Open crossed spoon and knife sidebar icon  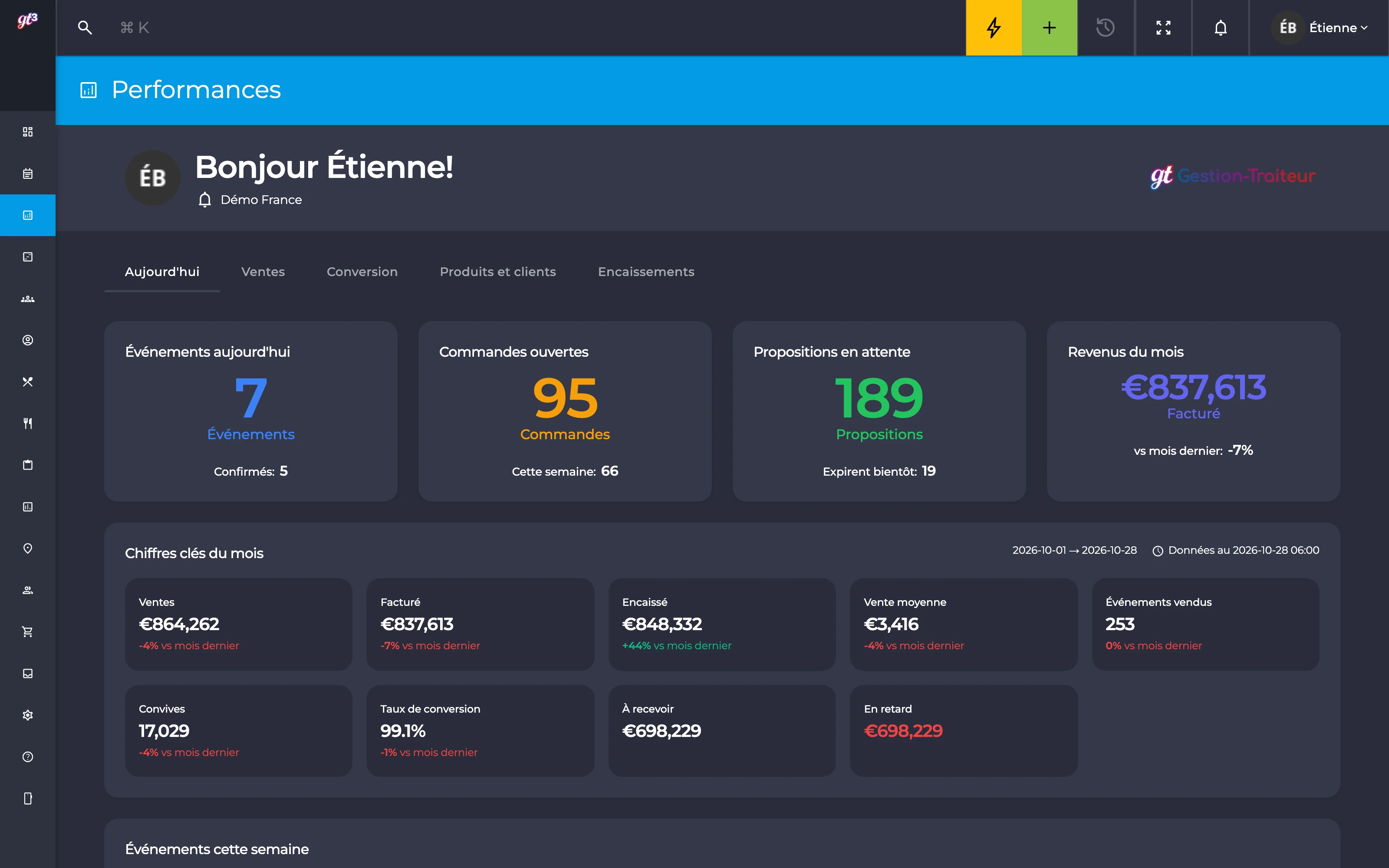click(x=27, y=382)
